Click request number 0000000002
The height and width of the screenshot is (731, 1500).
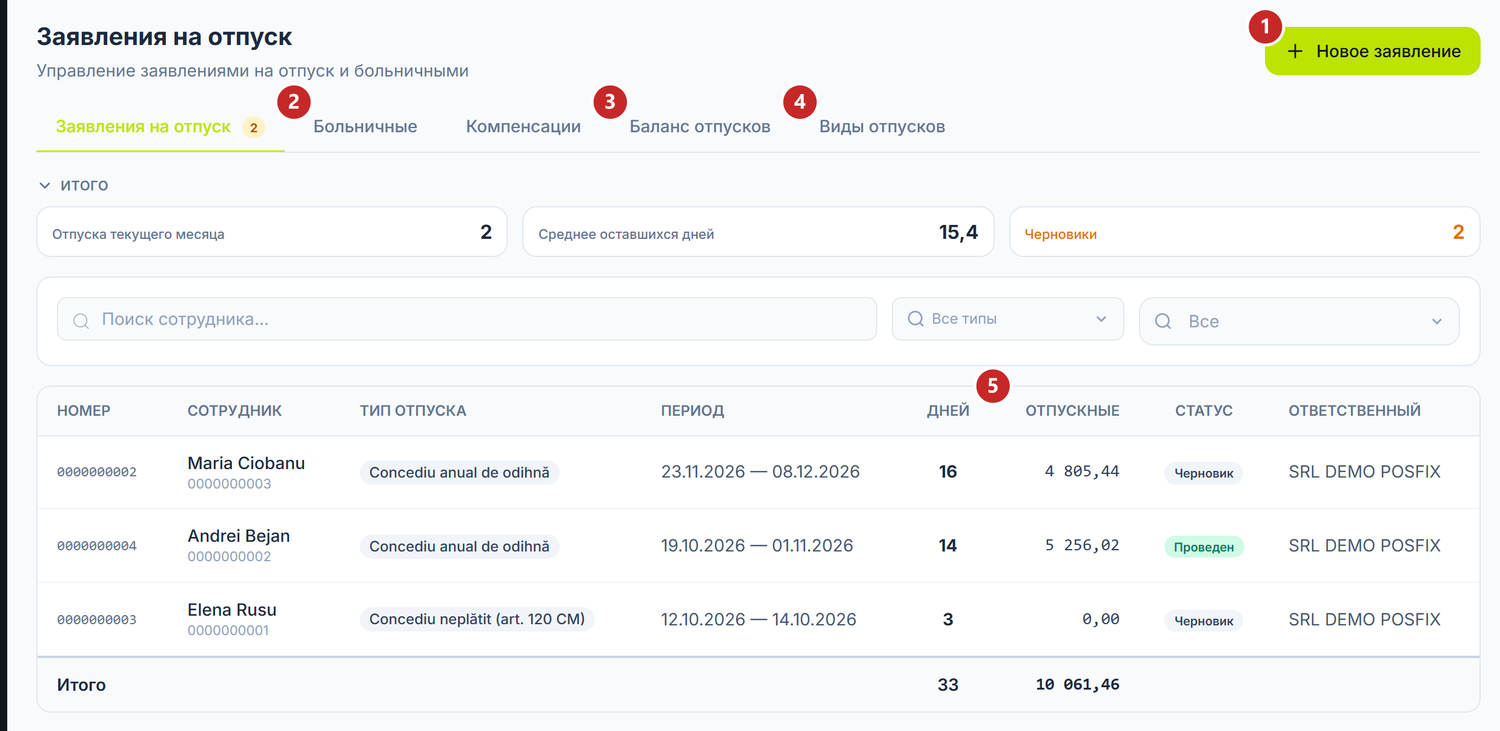click(97, 472)
